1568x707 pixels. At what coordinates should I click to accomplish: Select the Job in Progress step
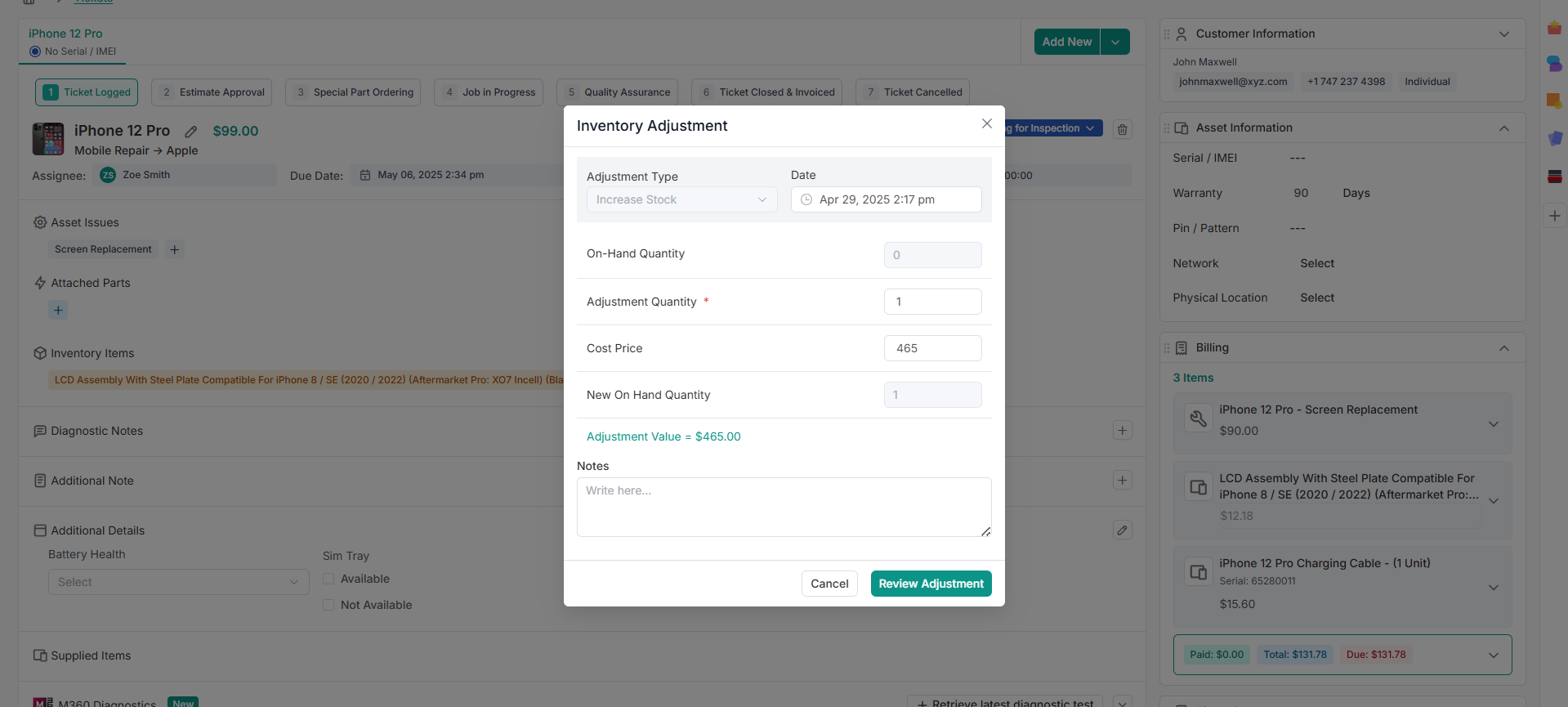coord(489,92)
